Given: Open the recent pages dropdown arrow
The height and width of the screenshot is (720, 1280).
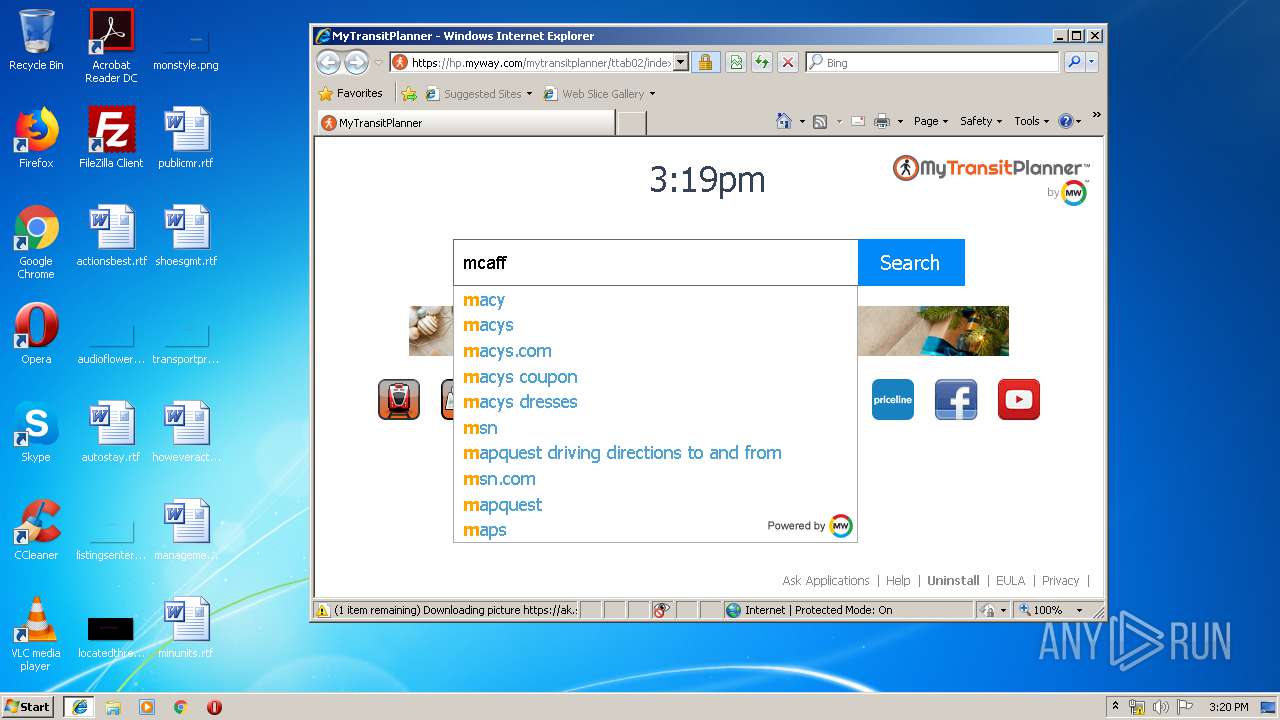Looking at the screenshot, I should click(x=378, y=62).
